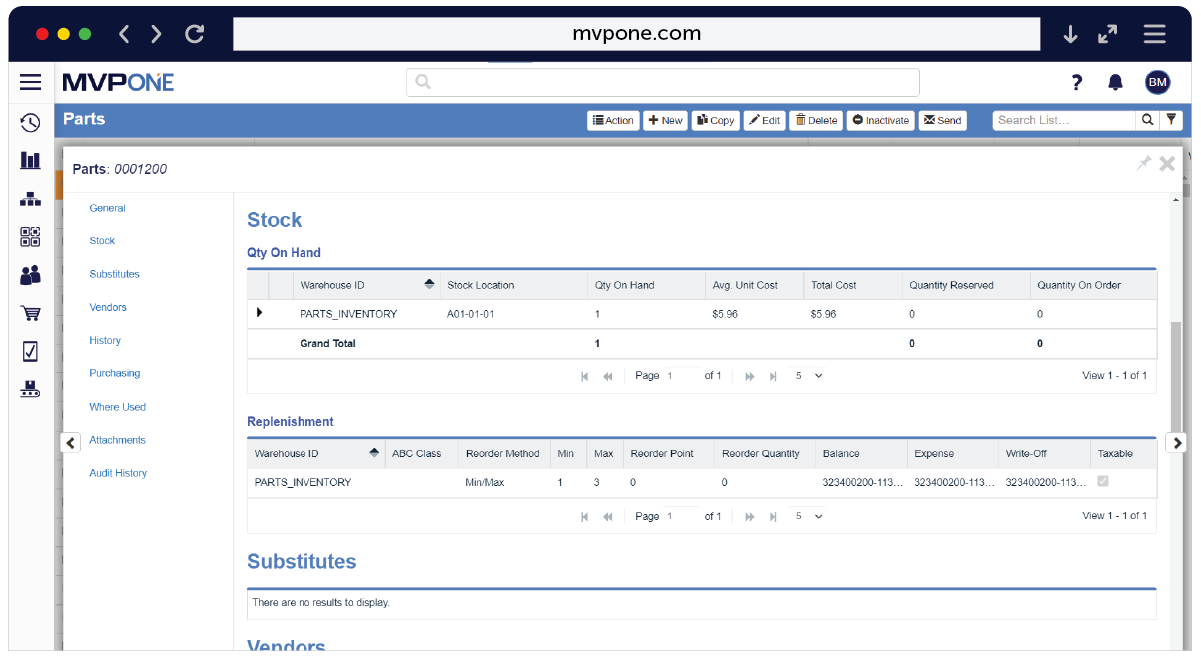Expand the right panel with the arrow chevron

point(1177,441)
